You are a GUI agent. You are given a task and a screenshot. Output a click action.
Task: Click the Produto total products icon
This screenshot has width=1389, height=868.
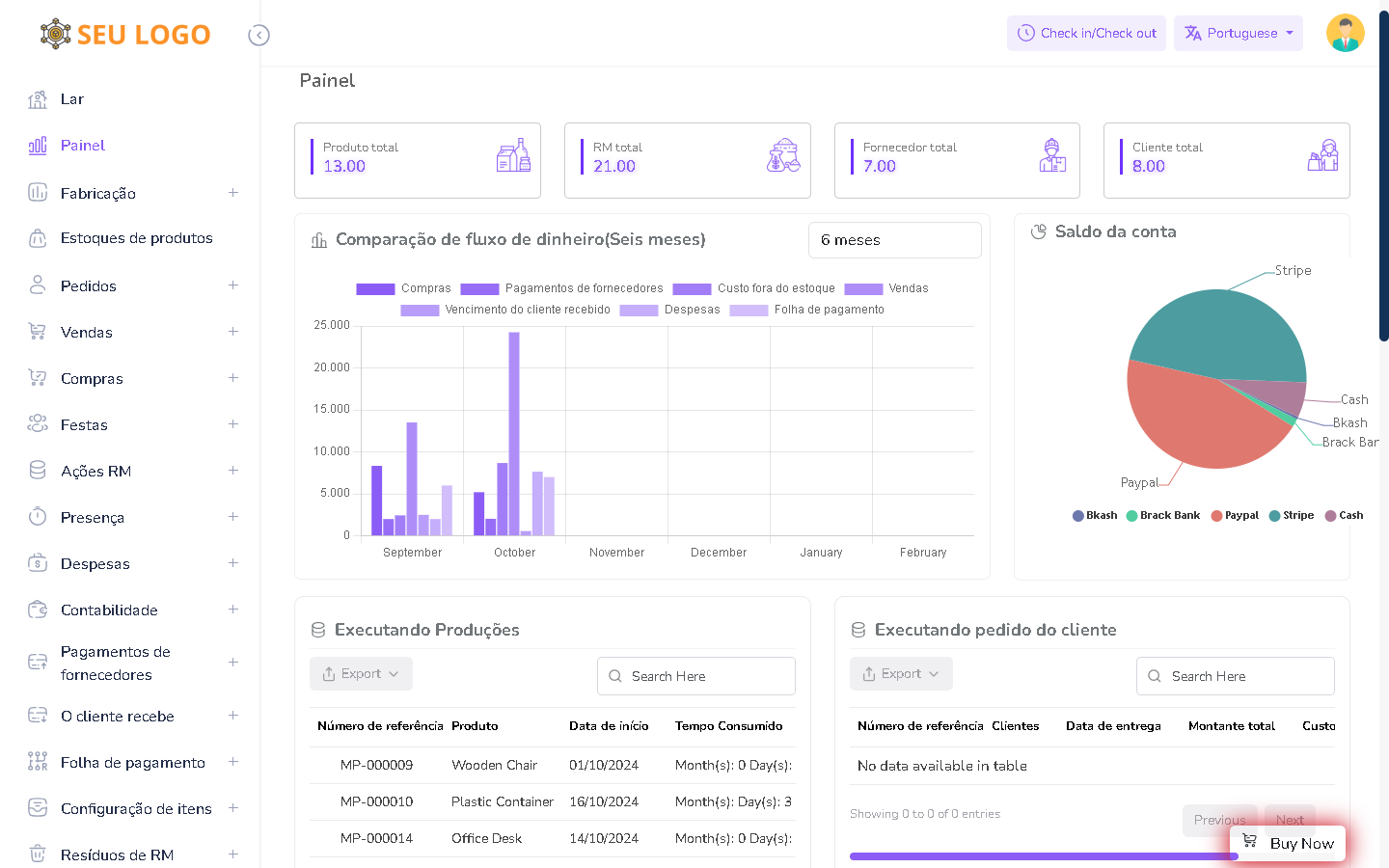tap(513, 155)
